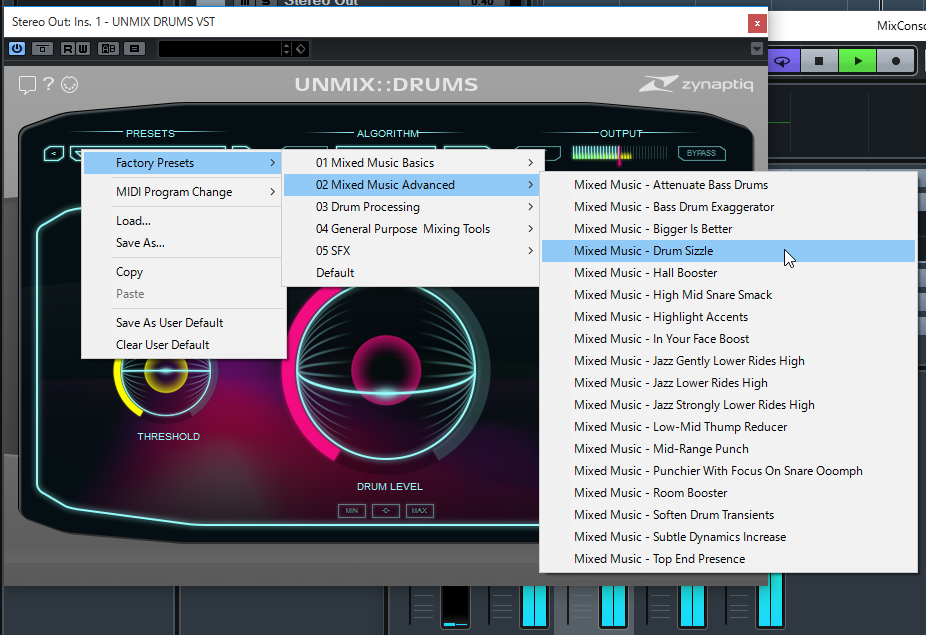This screenshot has width=926, height=635.
Task: Load preset Punchier With Focus On Snare Ooomph
Action: click(x=728, y=471)
